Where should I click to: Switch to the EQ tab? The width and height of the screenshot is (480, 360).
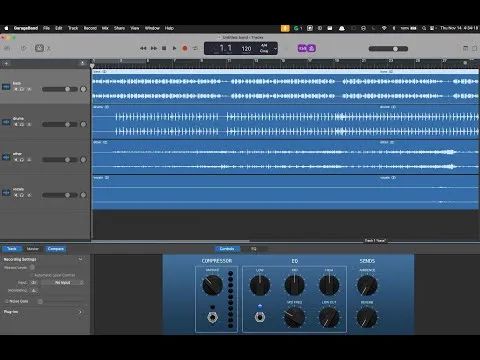(x=254, y=249)
